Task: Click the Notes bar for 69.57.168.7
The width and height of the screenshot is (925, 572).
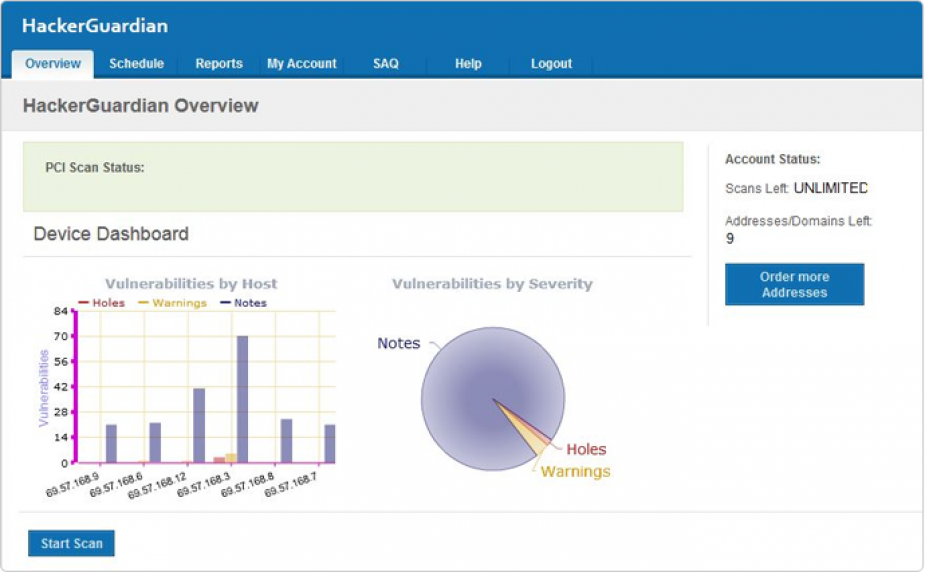Action: click(x=330, y=443)
